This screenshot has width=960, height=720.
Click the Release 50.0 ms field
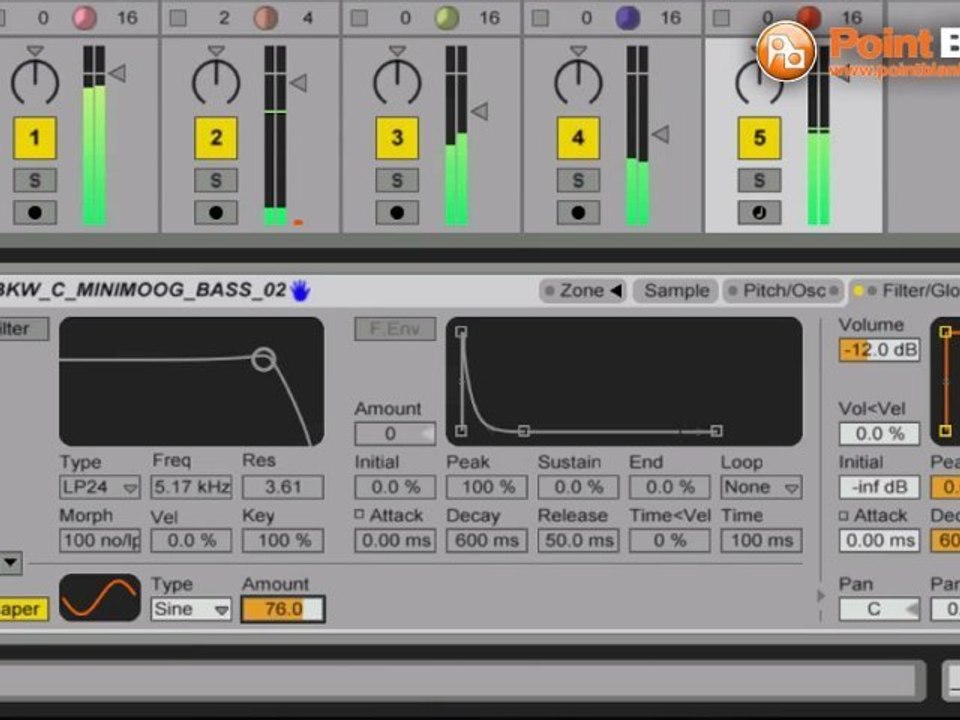coord(578,541)
